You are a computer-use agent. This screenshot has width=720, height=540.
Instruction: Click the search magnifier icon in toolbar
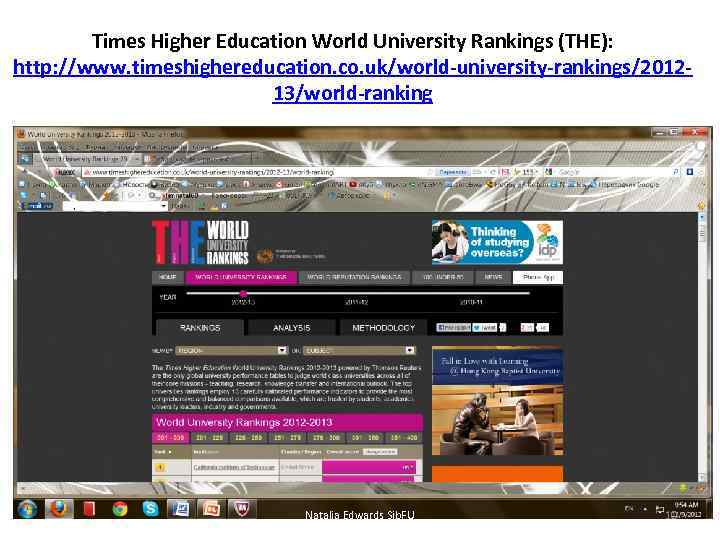[x=675, y=172]
